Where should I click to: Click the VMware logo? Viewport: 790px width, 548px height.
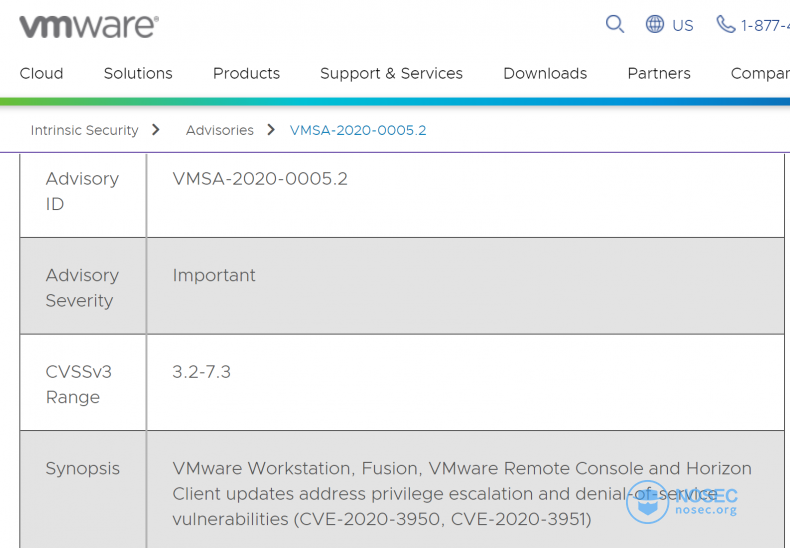89,26
